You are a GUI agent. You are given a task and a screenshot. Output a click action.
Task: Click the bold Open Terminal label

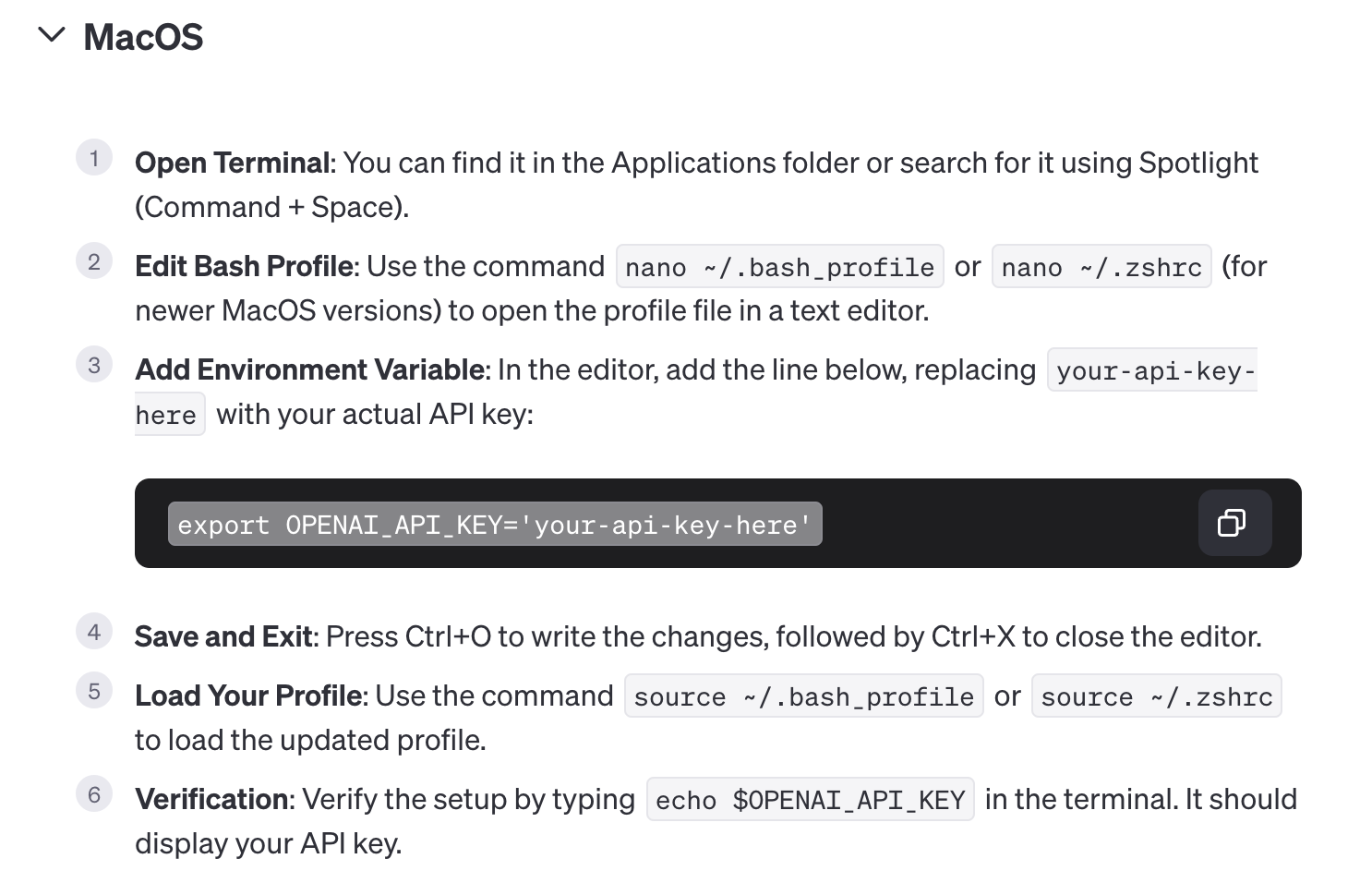click(232, 163)
